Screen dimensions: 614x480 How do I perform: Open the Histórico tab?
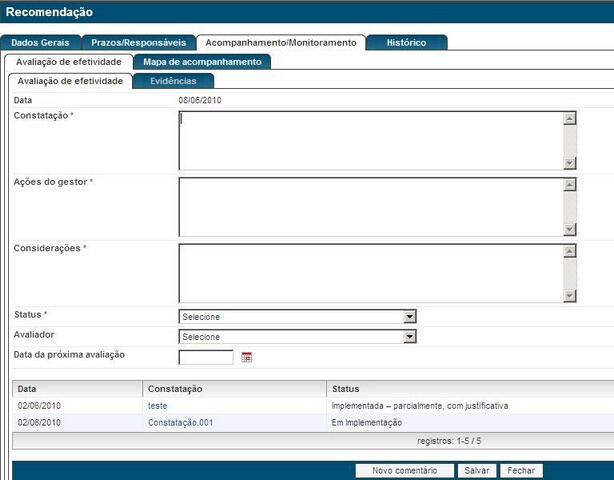pos(406,43)
